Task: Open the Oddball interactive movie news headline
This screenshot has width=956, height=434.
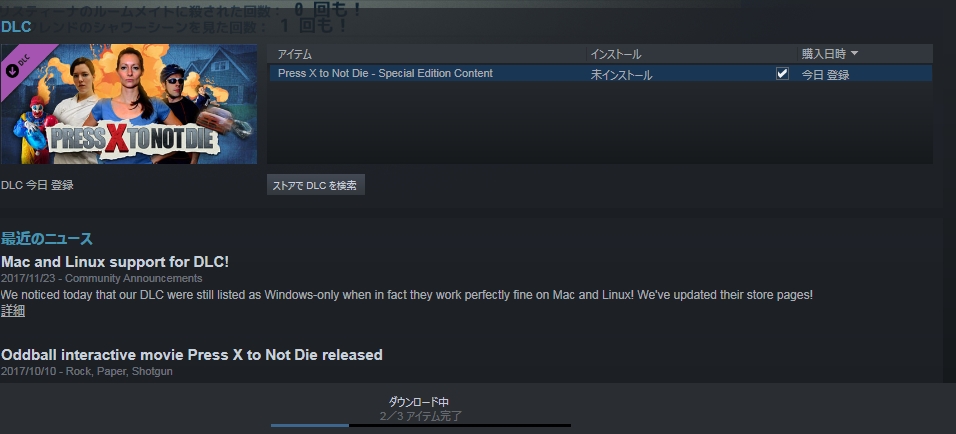Action: point(192,355)
